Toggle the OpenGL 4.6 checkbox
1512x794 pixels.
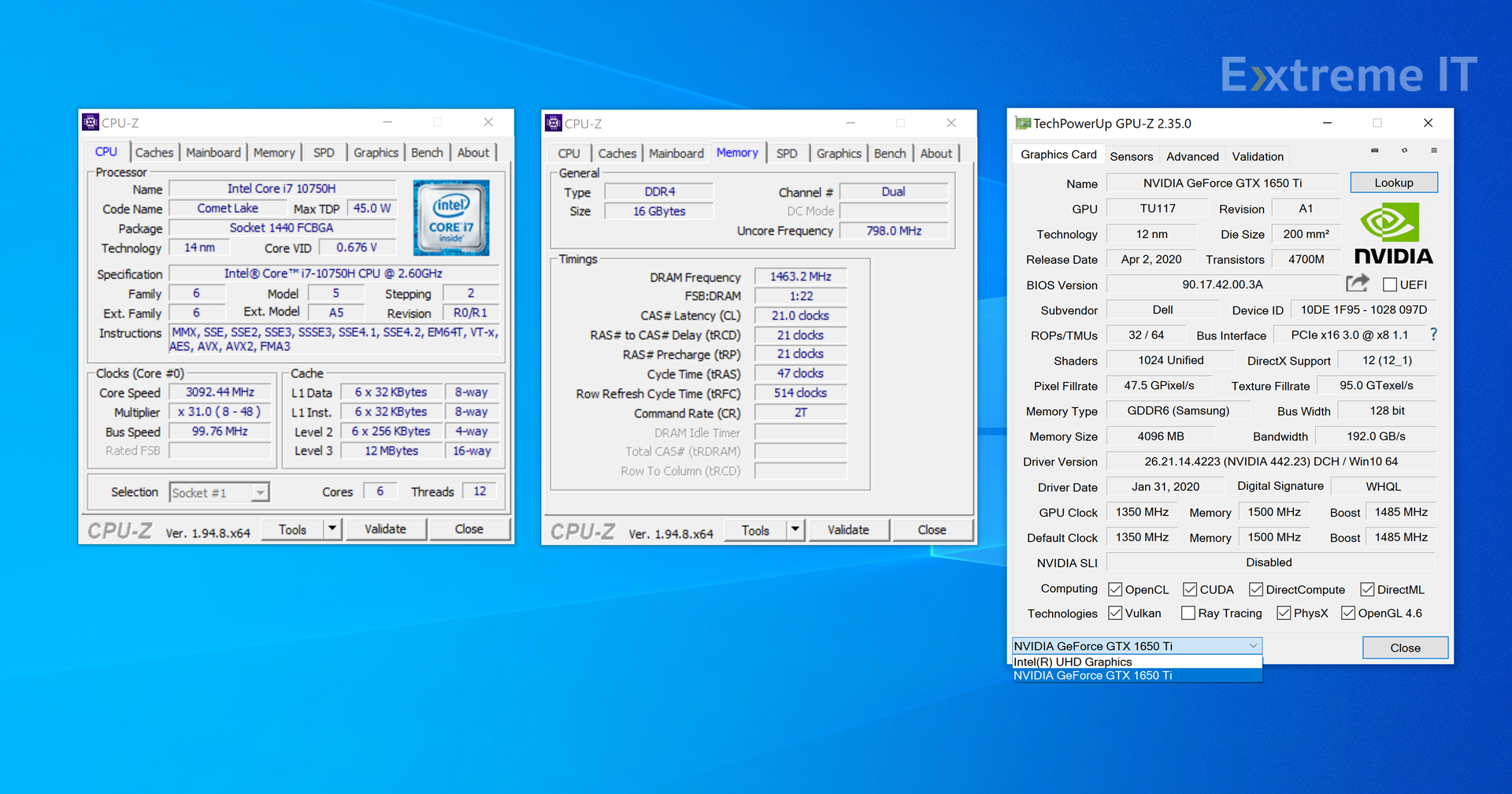click(x=1348, y=613)
